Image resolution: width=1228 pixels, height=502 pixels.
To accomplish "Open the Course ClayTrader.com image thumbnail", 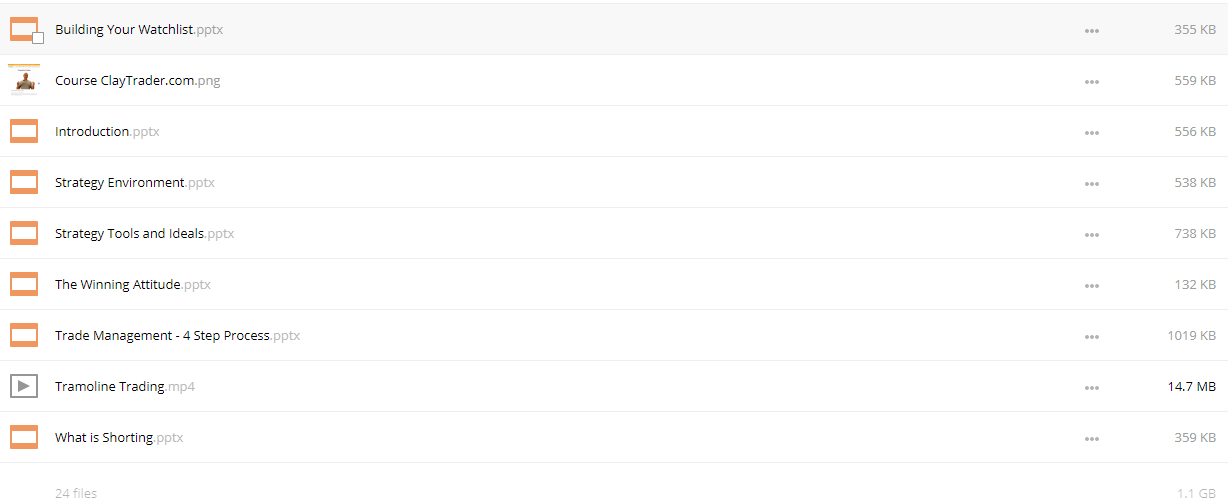I will click(x=24, y=80).
